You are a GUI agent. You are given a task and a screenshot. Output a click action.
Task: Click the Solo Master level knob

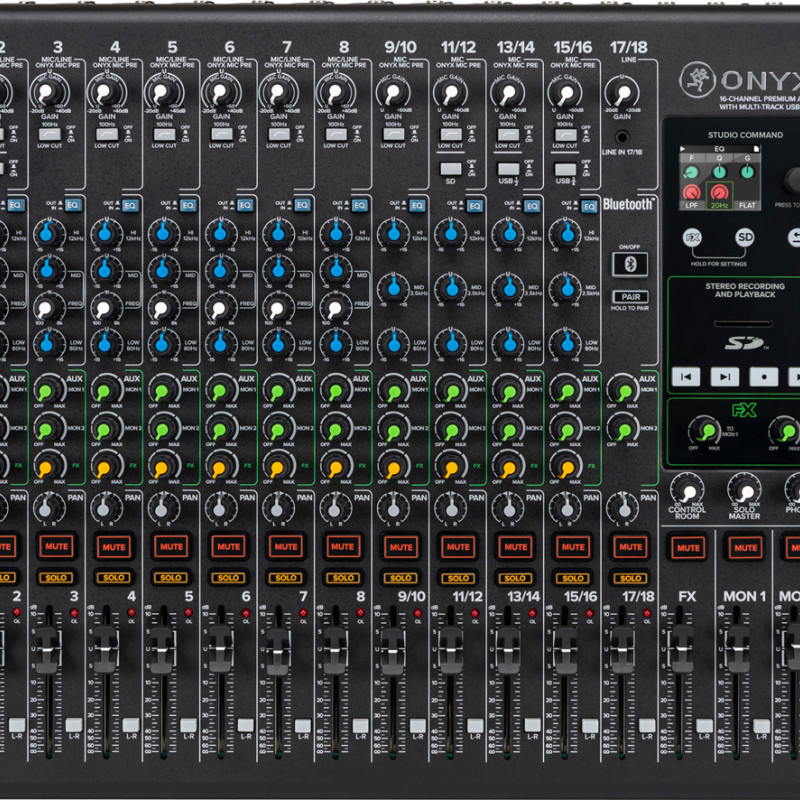[744, 490]
